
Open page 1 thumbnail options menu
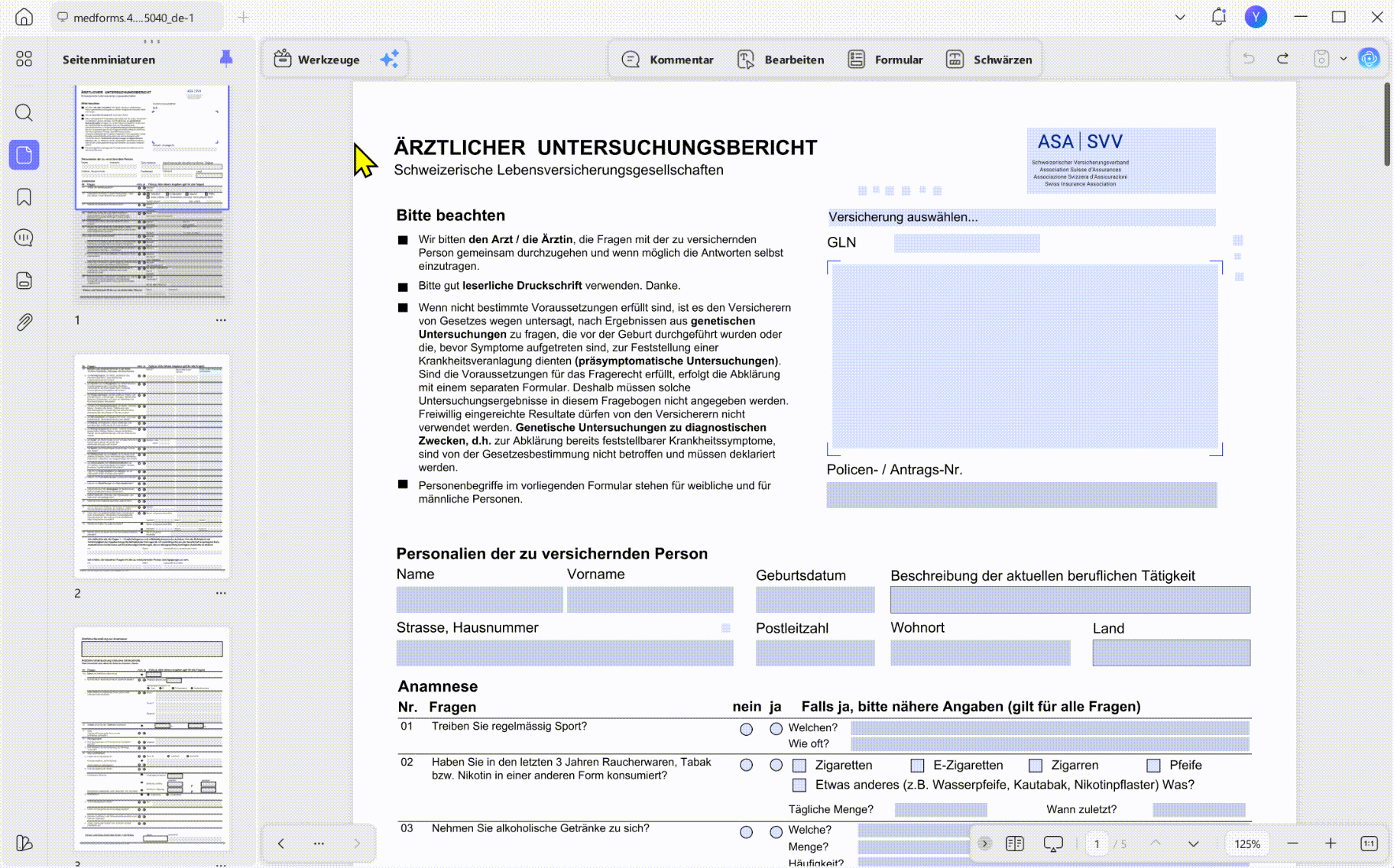(x=221, y=320)
